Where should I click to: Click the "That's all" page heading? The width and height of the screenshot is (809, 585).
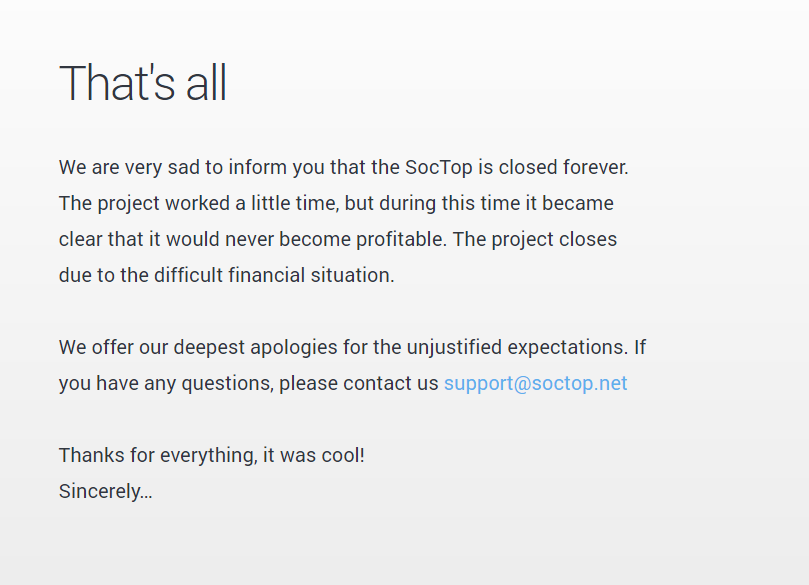point(143,83)
